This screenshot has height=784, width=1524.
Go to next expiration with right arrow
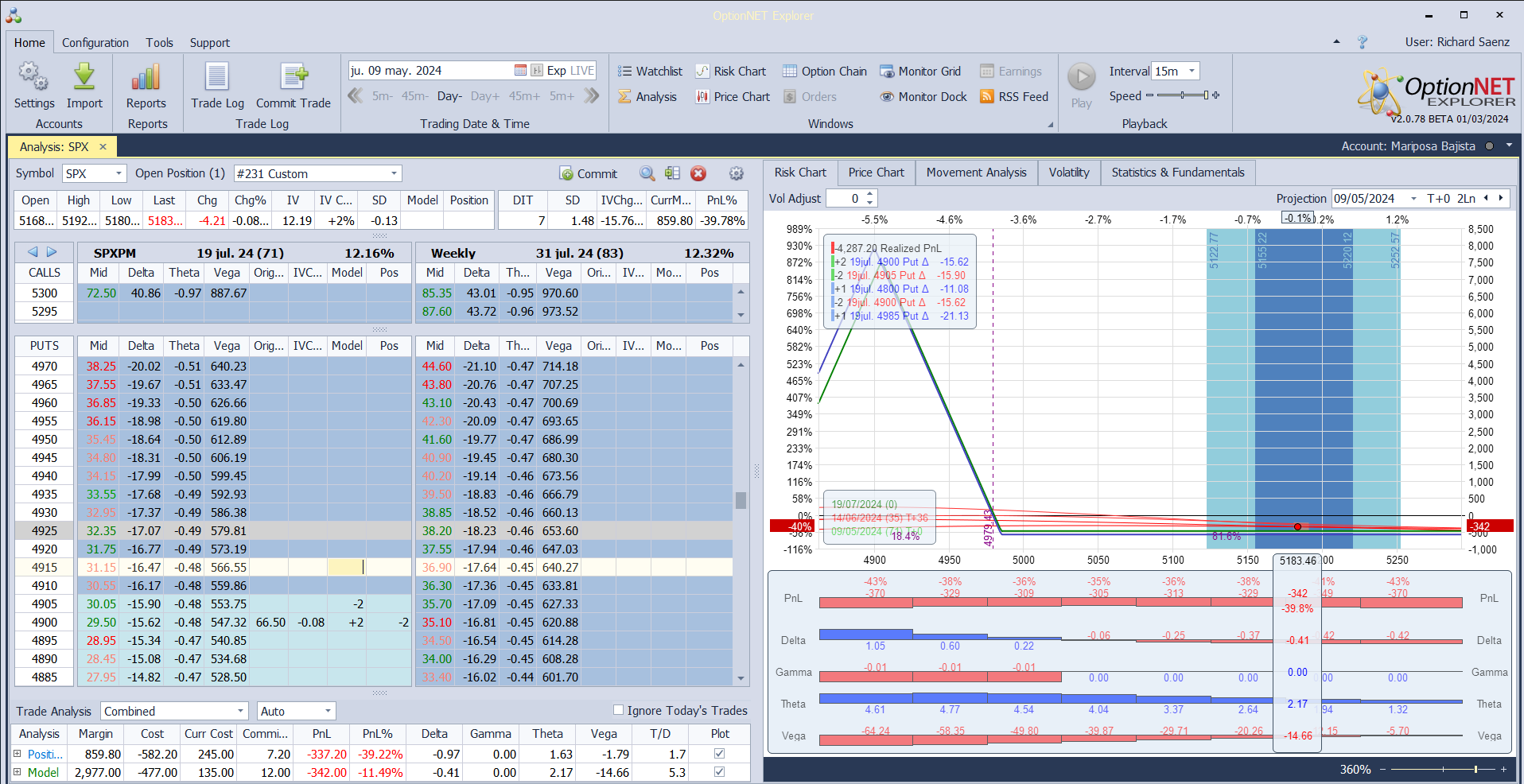click(52, 252)
